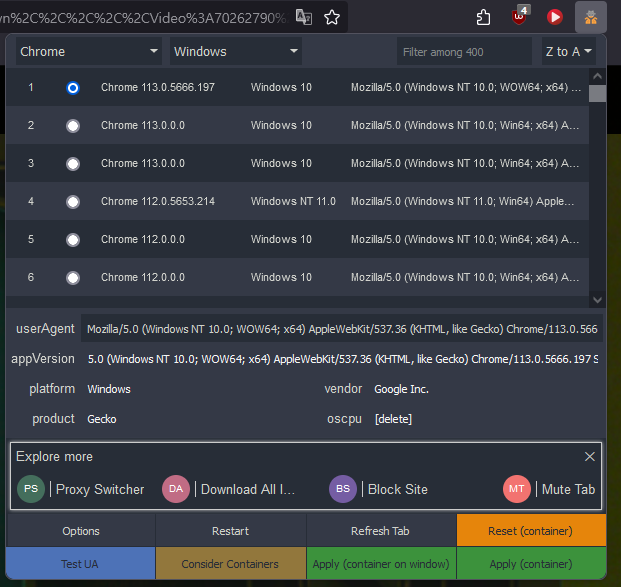Click the Chrome 112.0.0.0 text in row 6
Screen dimensions: 621x587
click(x=143, y=277)
